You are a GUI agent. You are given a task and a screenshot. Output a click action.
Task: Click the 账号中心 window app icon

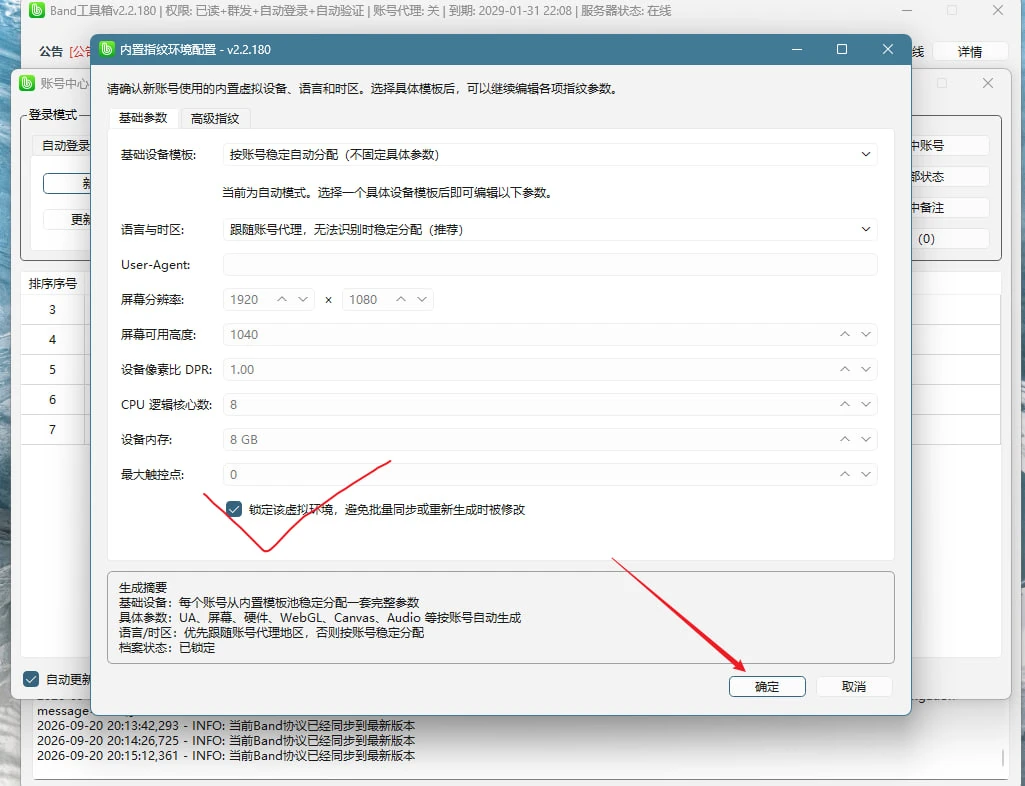[27, 83]
